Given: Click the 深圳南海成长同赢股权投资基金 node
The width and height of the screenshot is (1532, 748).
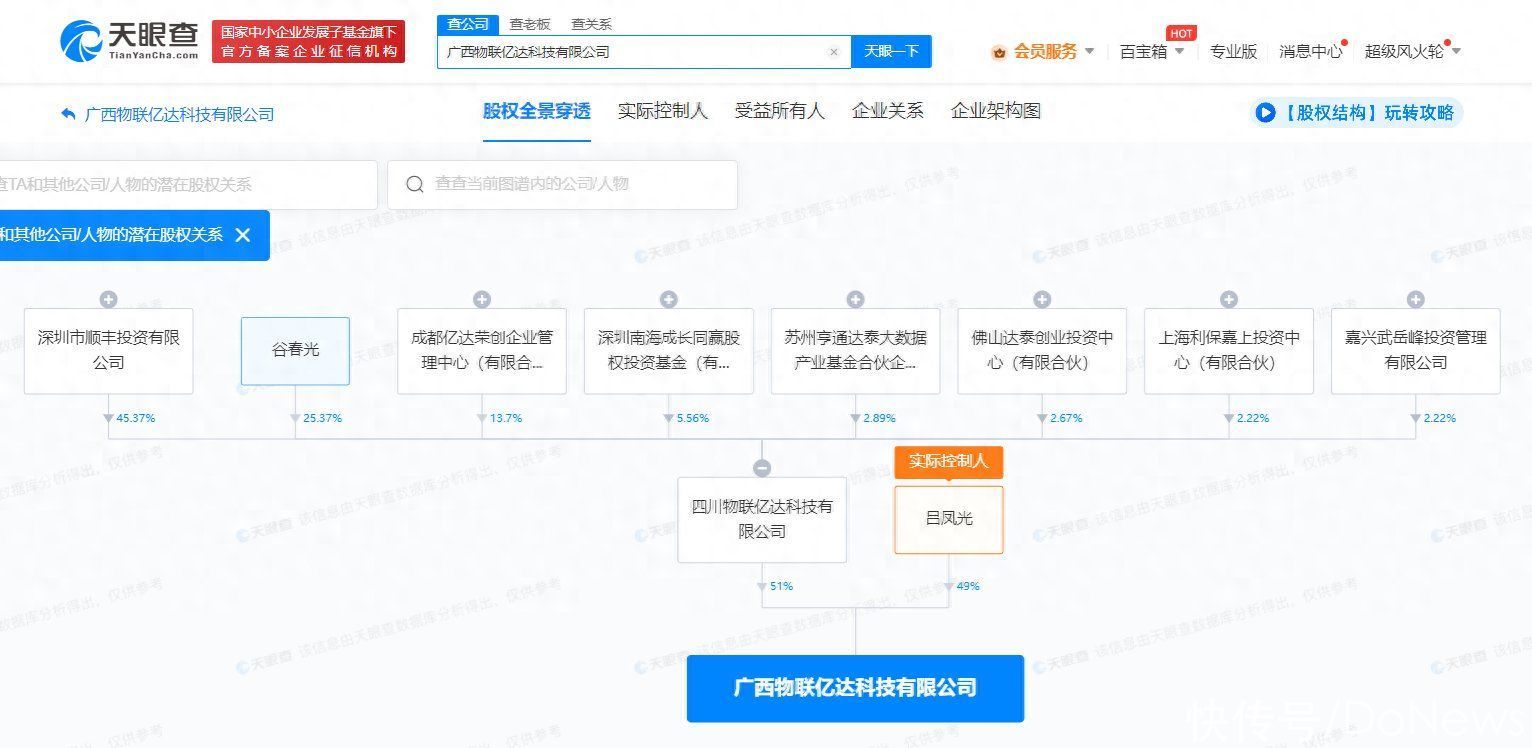Looking at the screenshot, I should [669, 351].
